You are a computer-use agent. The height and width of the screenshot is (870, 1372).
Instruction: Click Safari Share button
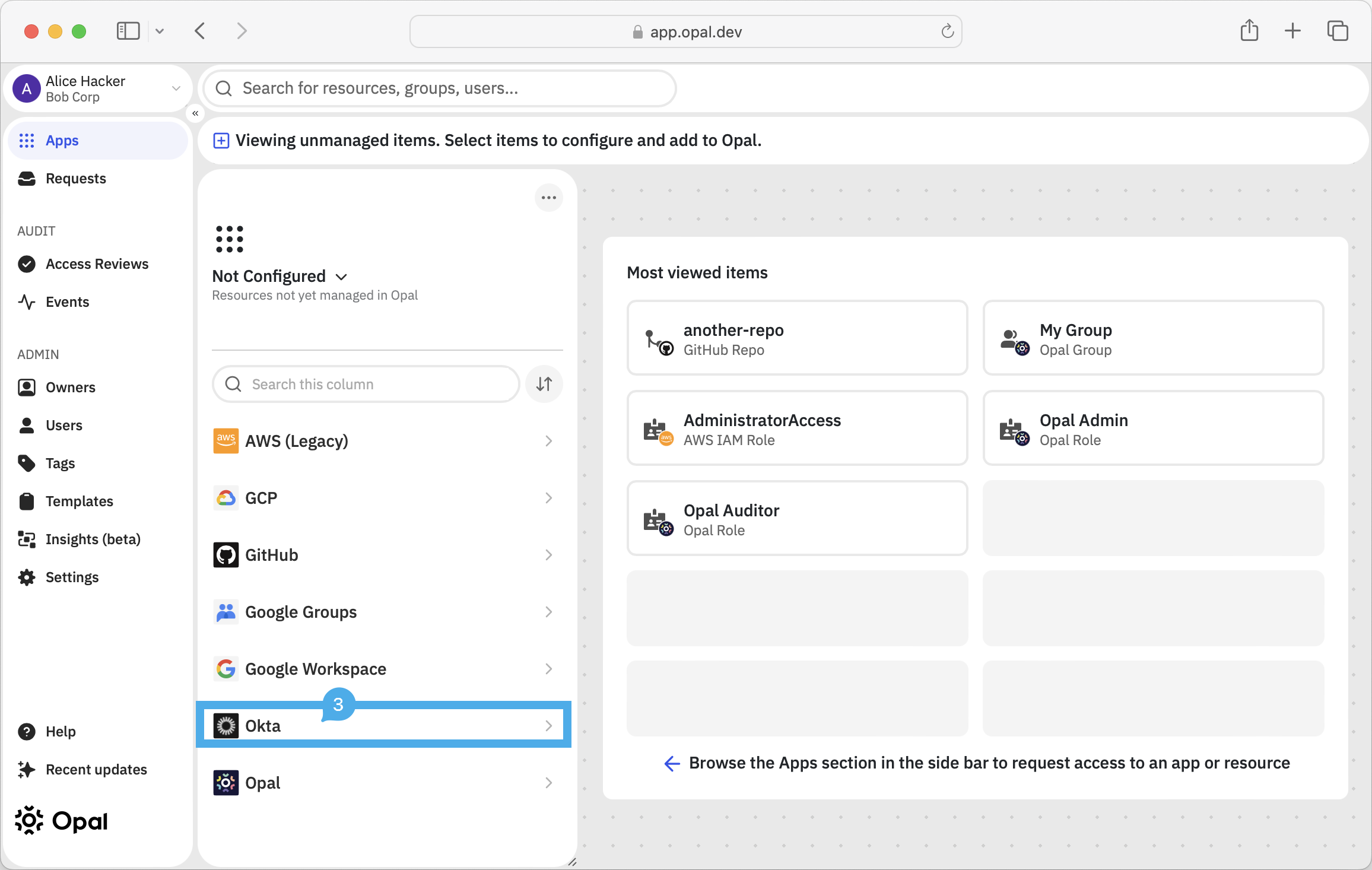tap(1250, 30)
